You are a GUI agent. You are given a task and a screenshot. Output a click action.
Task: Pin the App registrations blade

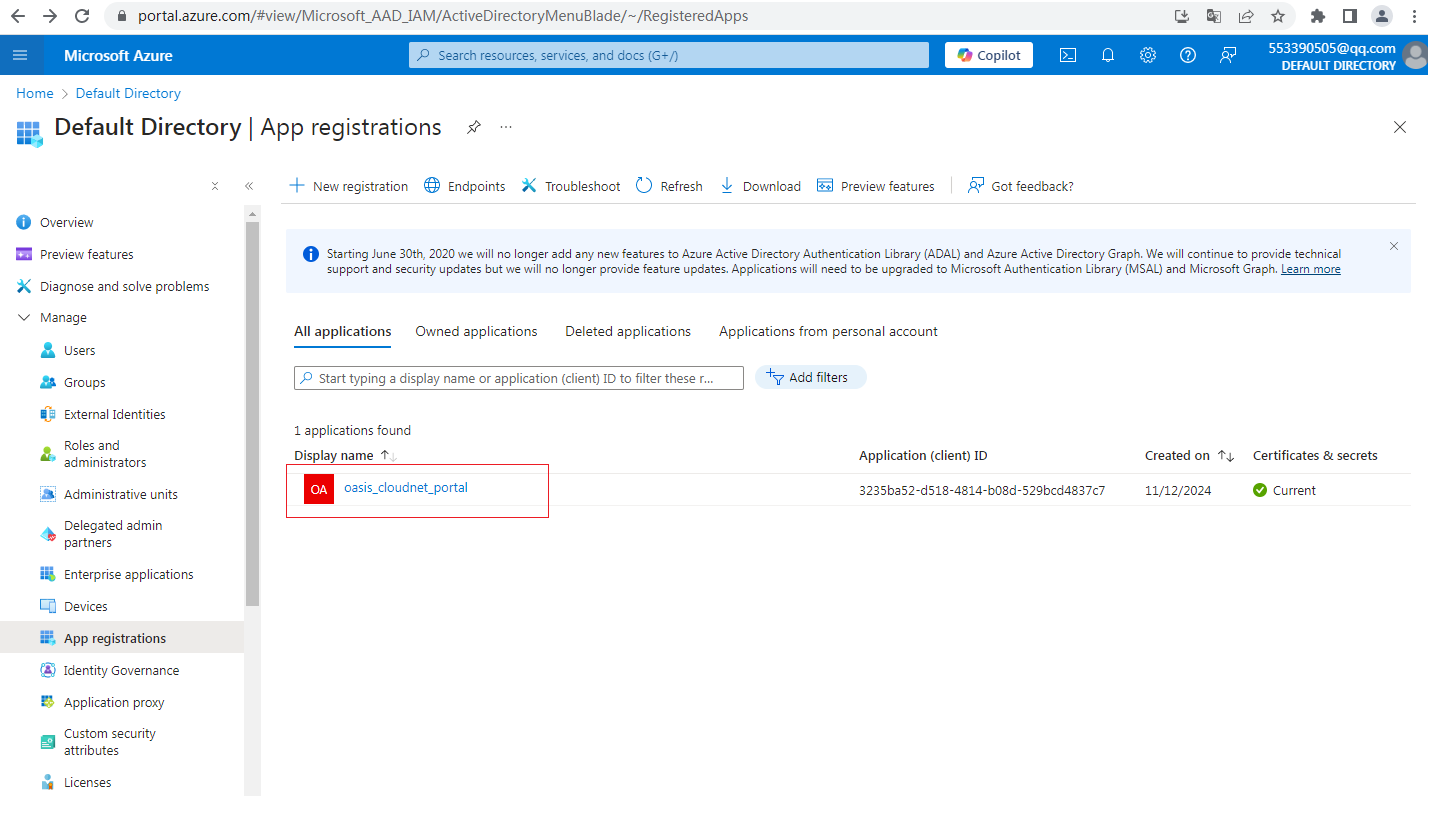[x=474, y=127]
